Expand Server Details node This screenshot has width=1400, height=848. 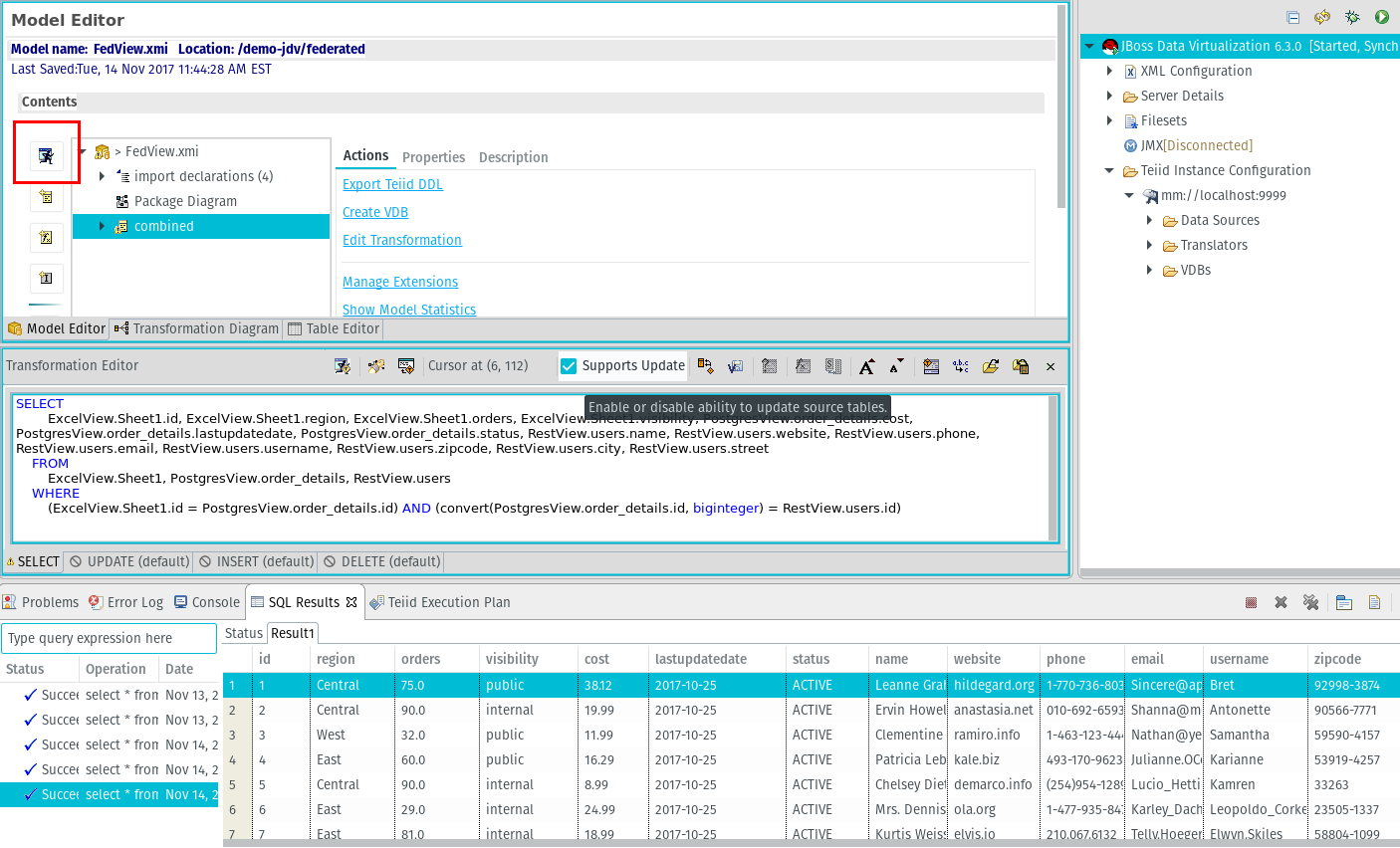(1109, 96)
